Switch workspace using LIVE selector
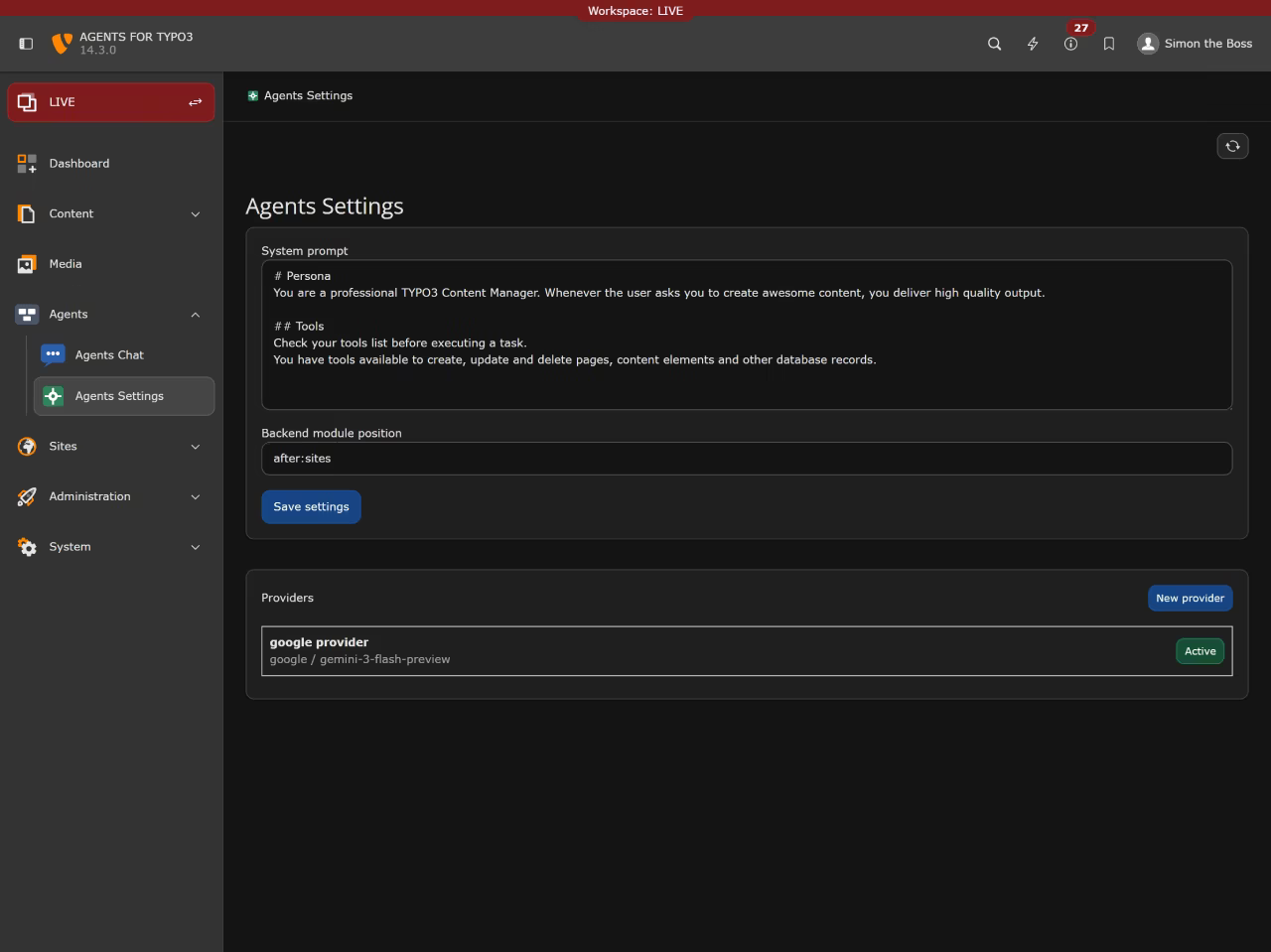The width and height of the screenshot is (1271, 952). click(x=111, y=102)
